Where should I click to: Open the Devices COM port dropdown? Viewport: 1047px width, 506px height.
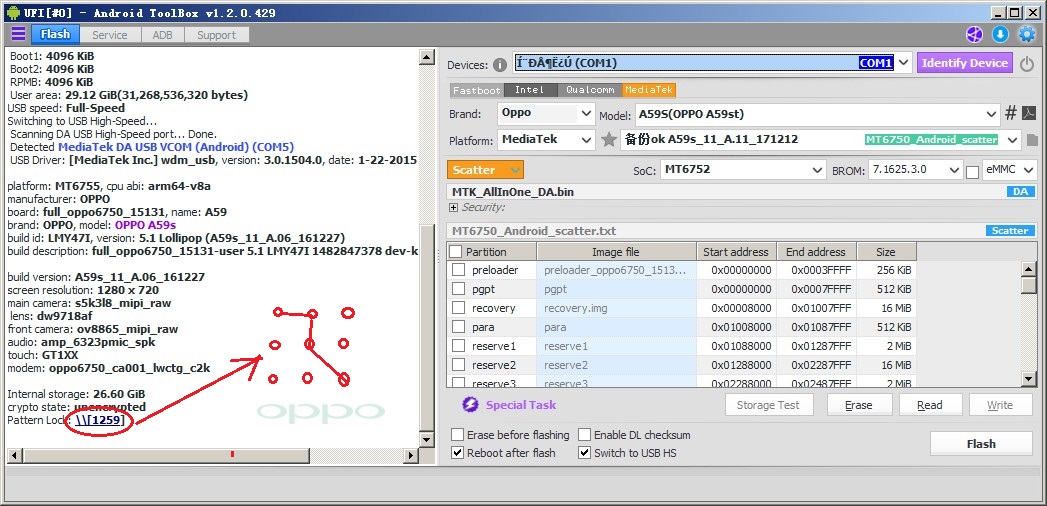(903, 63)
